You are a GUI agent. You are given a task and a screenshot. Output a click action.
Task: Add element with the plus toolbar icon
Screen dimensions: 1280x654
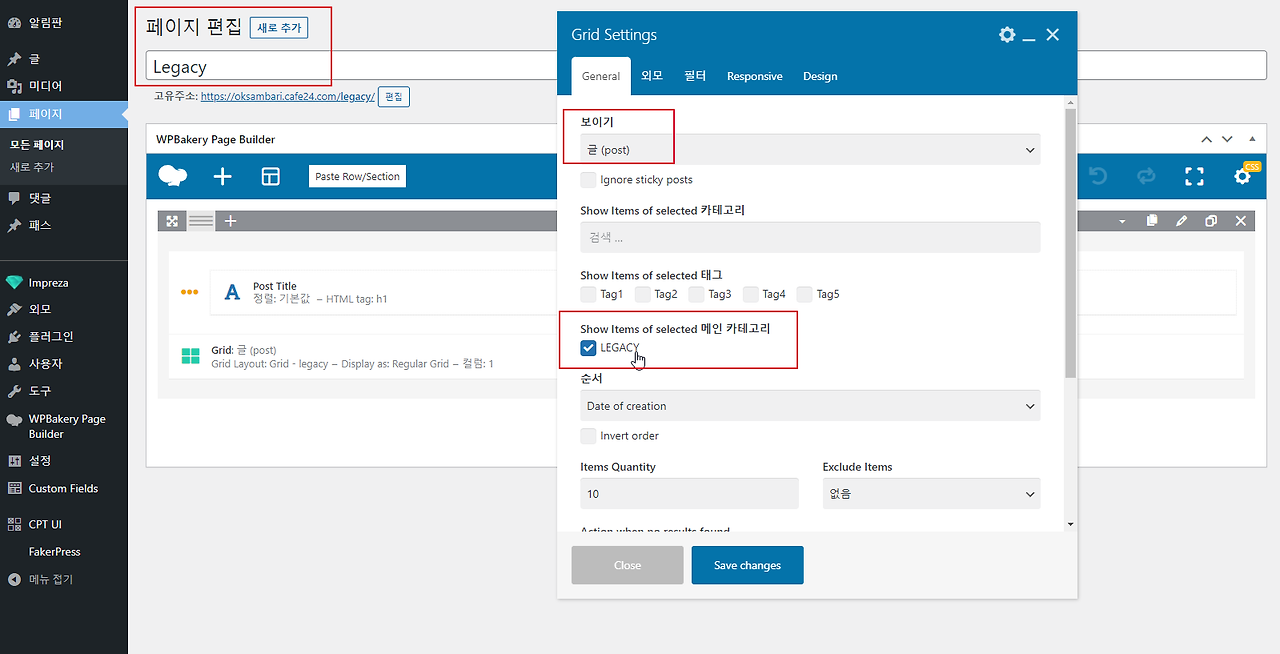coord(222,176)
